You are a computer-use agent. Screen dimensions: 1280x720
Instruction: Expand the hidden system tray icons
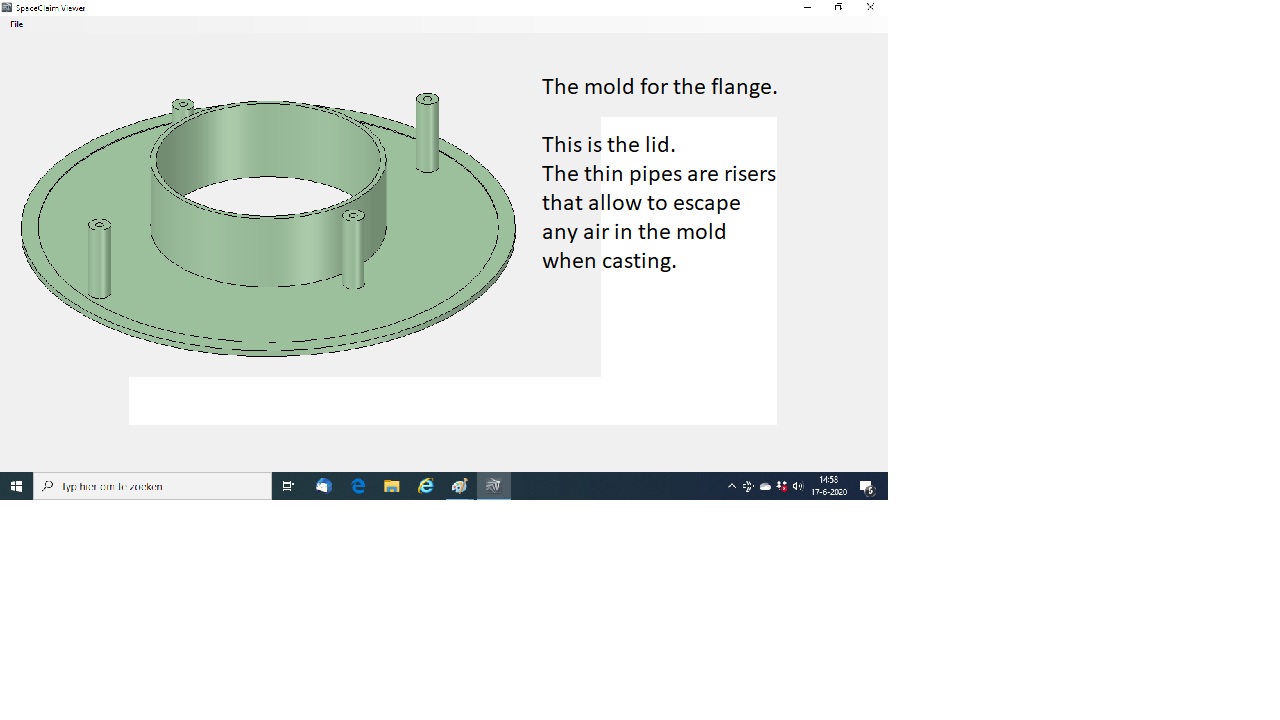click(731, 486)
